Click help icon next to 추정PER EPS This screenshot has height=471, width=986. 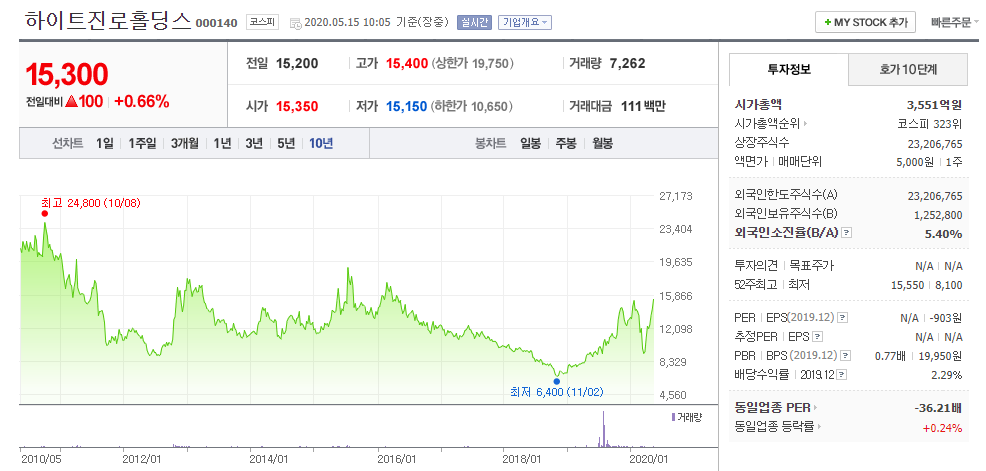click(x=817, y=336)
